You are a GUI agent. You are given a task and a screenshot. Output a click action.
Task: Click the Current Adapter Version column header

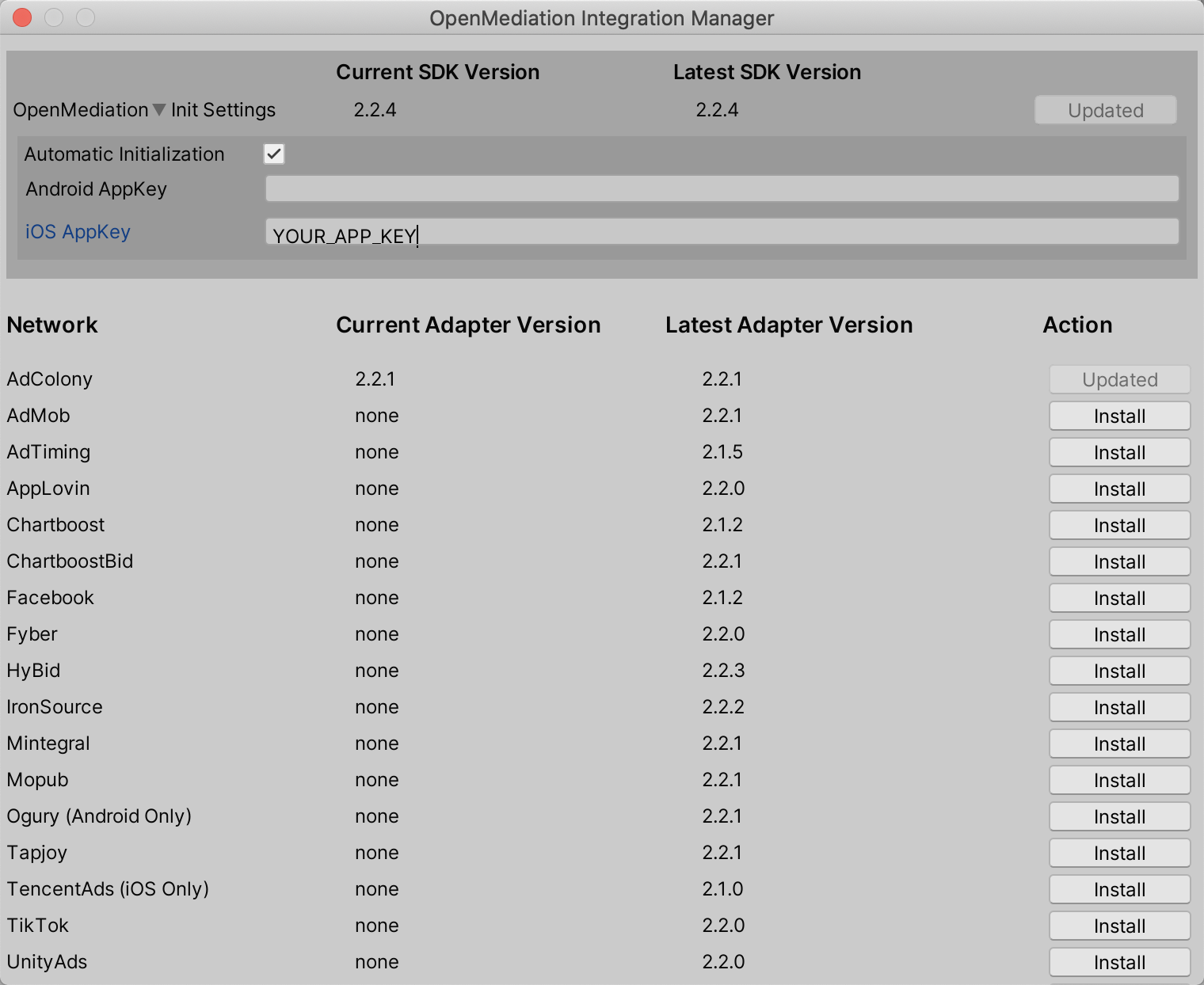pyautogui.click(x=469, y=325)
